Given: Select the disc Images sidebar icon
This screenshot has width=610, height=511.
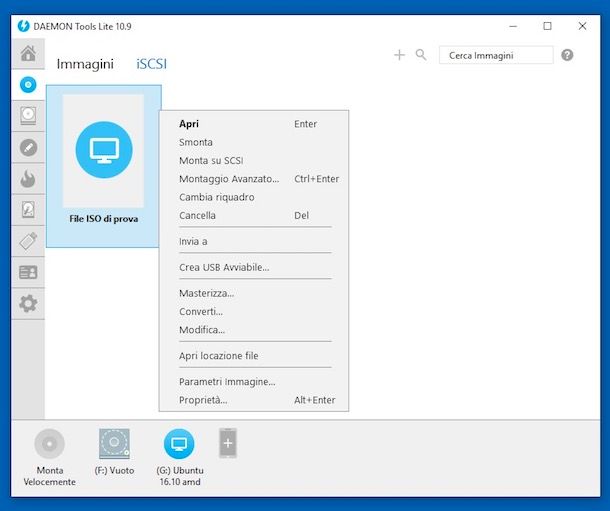Looking at the screenshot, I should pyautogui.click(x=28, y=85).
